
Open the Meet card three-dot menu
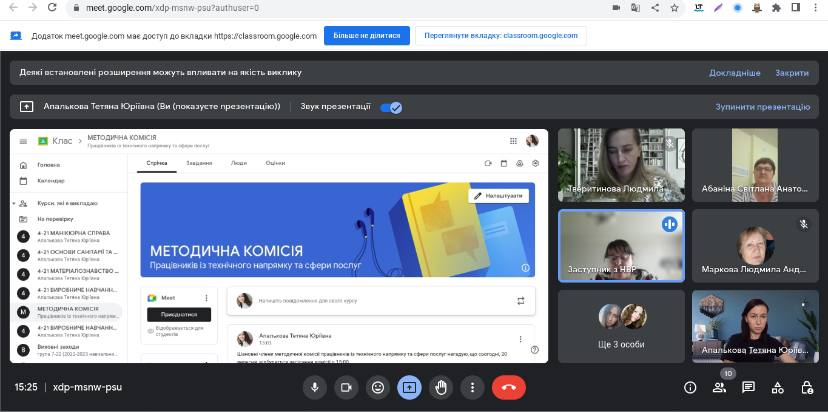[x=206, y=298]
